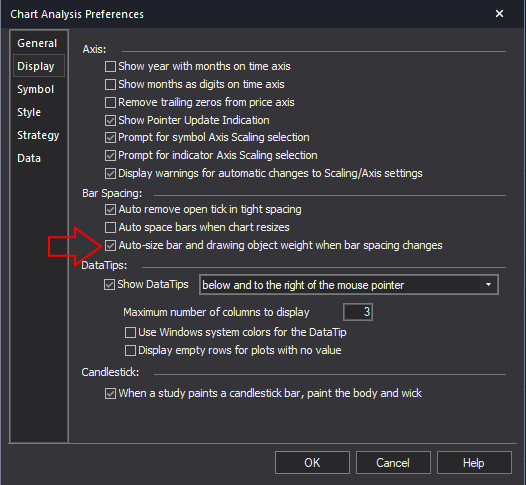Cancel the Chart Analysis Preferences dialog
This screenshot has width=526, height=485.
click(393, 463)
